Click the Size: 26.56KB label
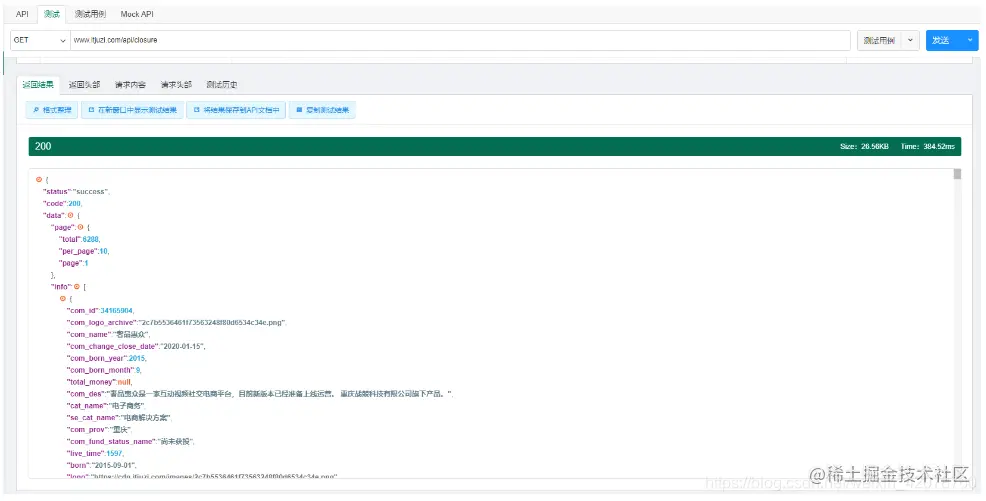 (864, 146)
